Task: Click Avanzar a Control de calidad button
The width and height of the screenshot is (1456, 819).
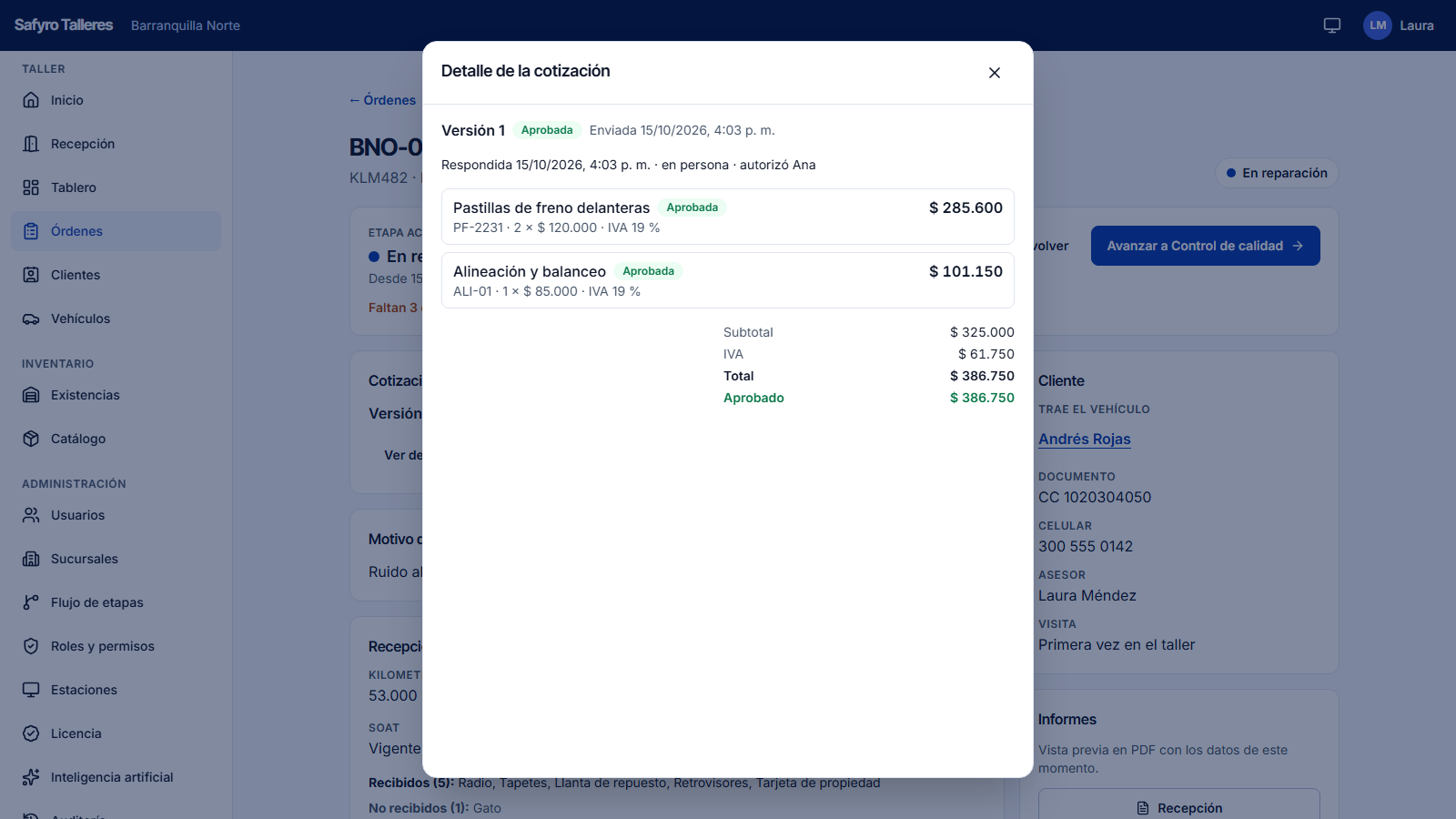Action: tap(1206, 246)
